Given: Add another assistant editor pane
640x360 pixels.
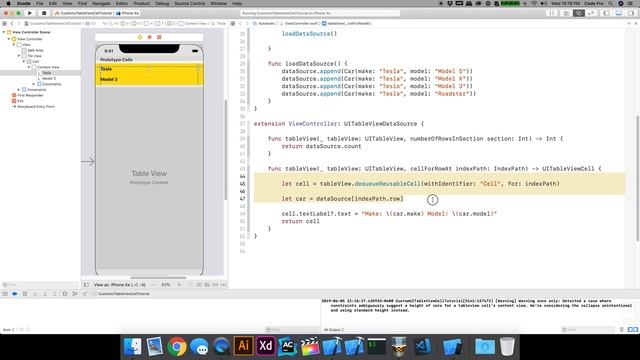Looking at the screenshot, I should 629,24.
